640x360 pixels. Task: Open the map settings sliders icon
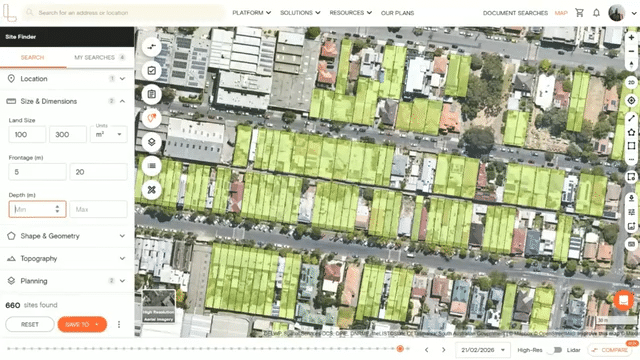(631, 212)
